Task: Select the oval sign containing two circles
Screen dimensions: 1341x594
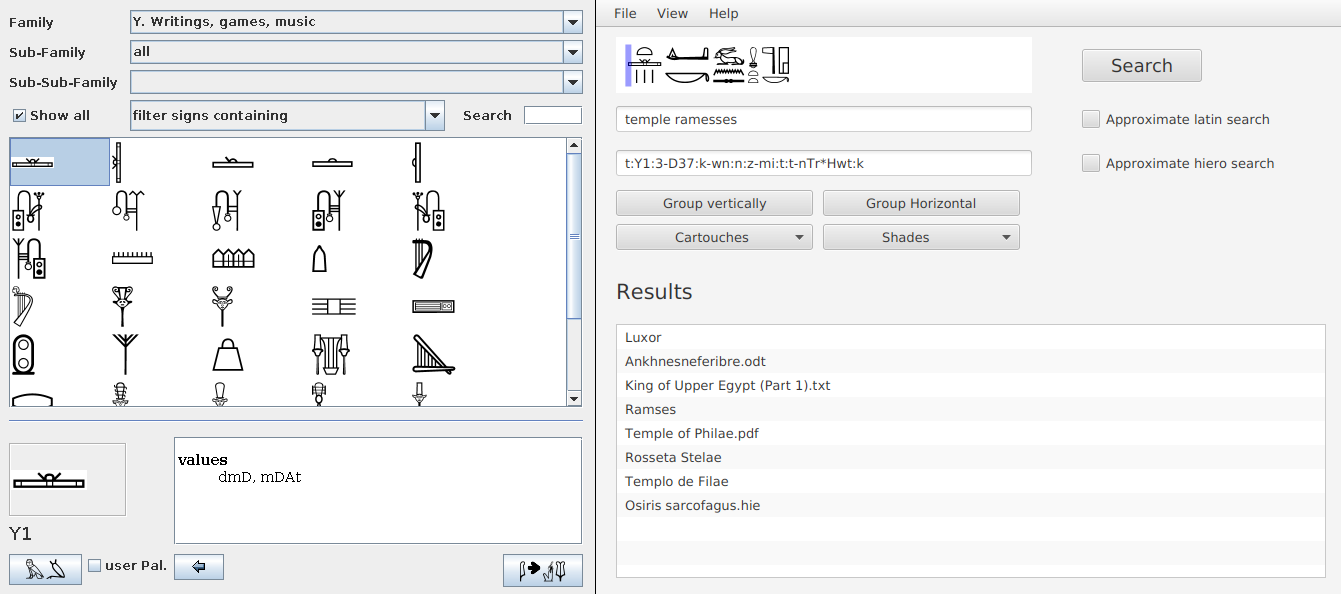Action: (24, 354)
